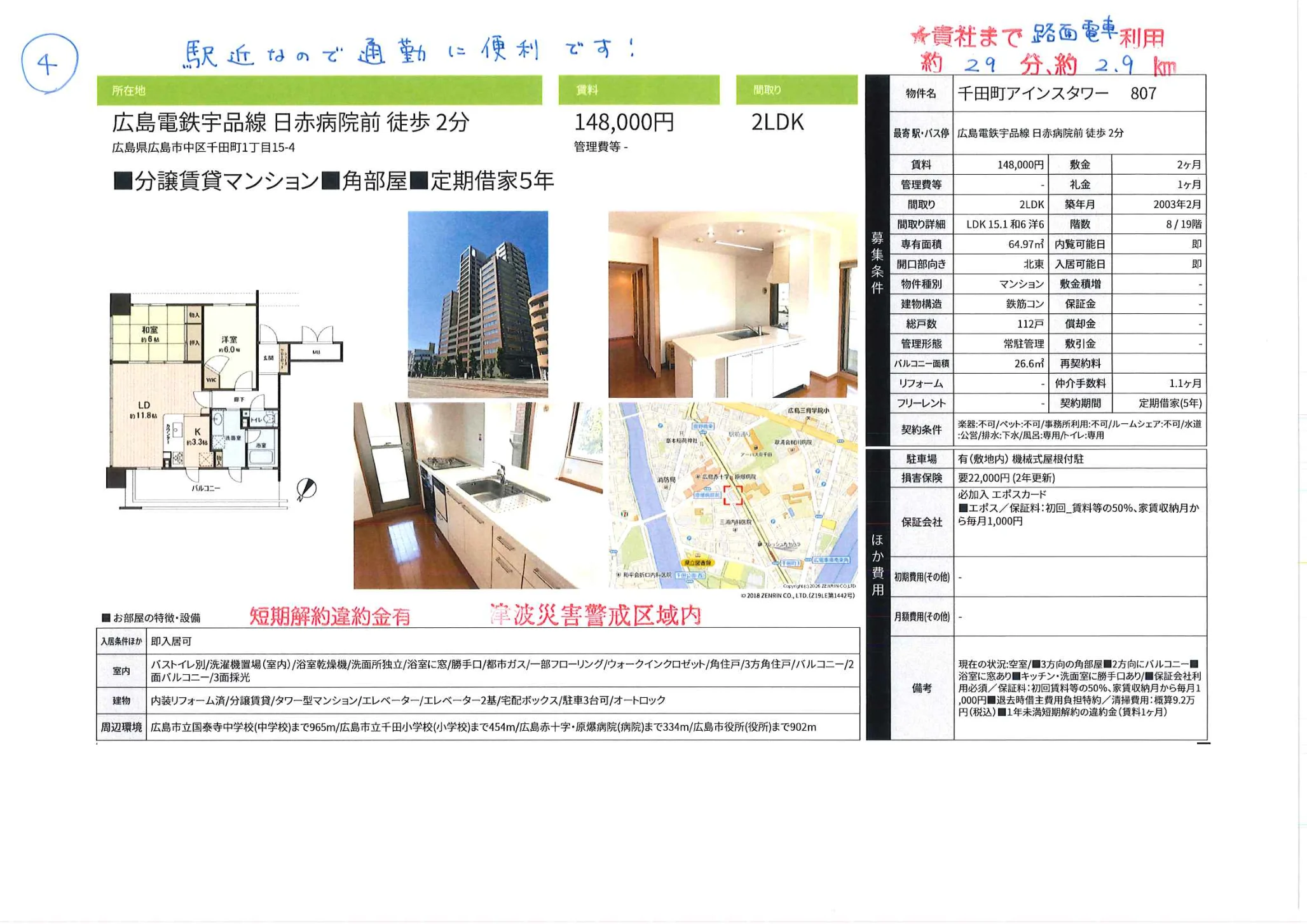Click the circled number 4 handwritten mark
This screenshot has height=924, width=1307.
coord(49,64)
